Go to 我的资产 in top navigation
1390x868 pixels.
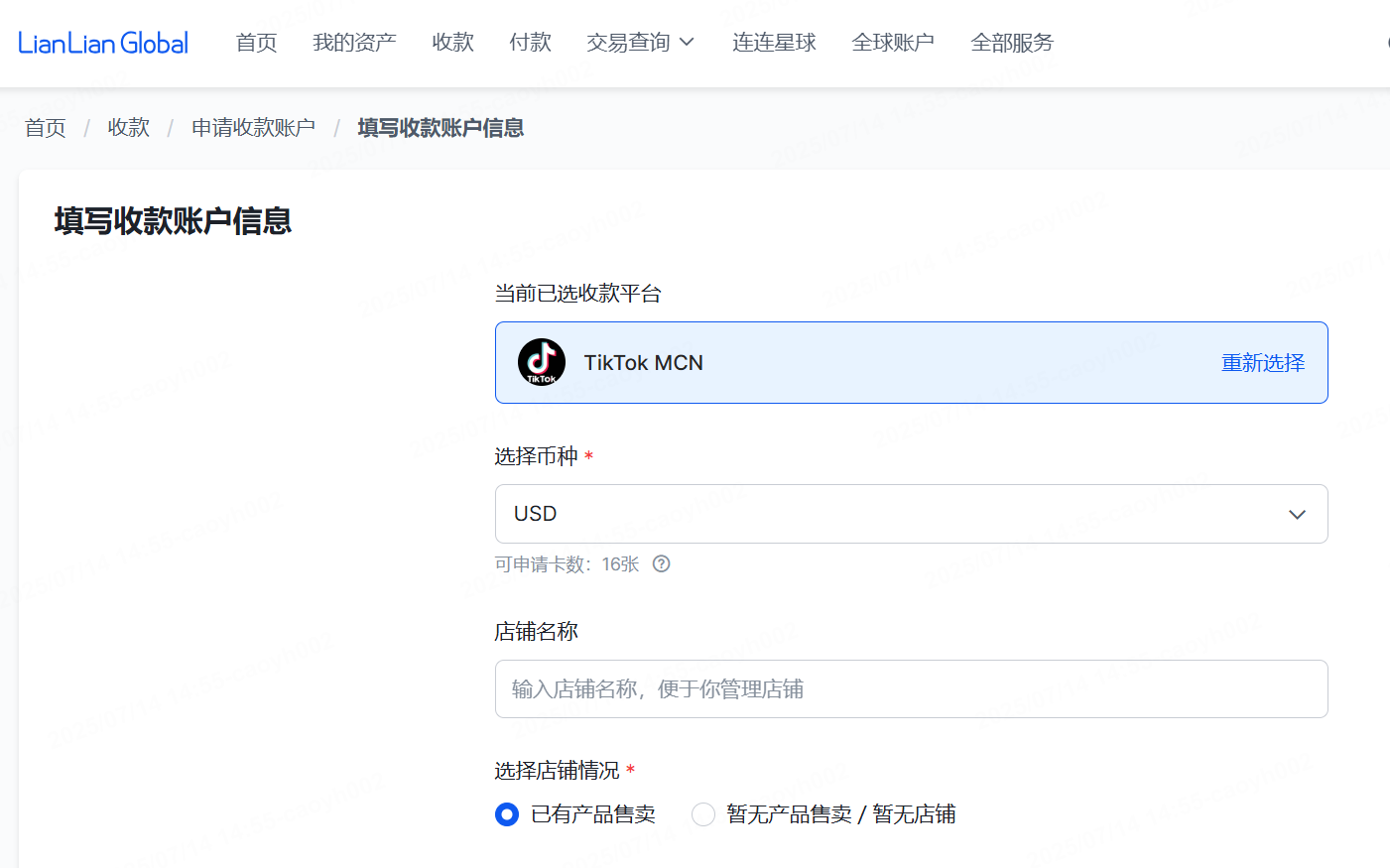coord(354,43)
